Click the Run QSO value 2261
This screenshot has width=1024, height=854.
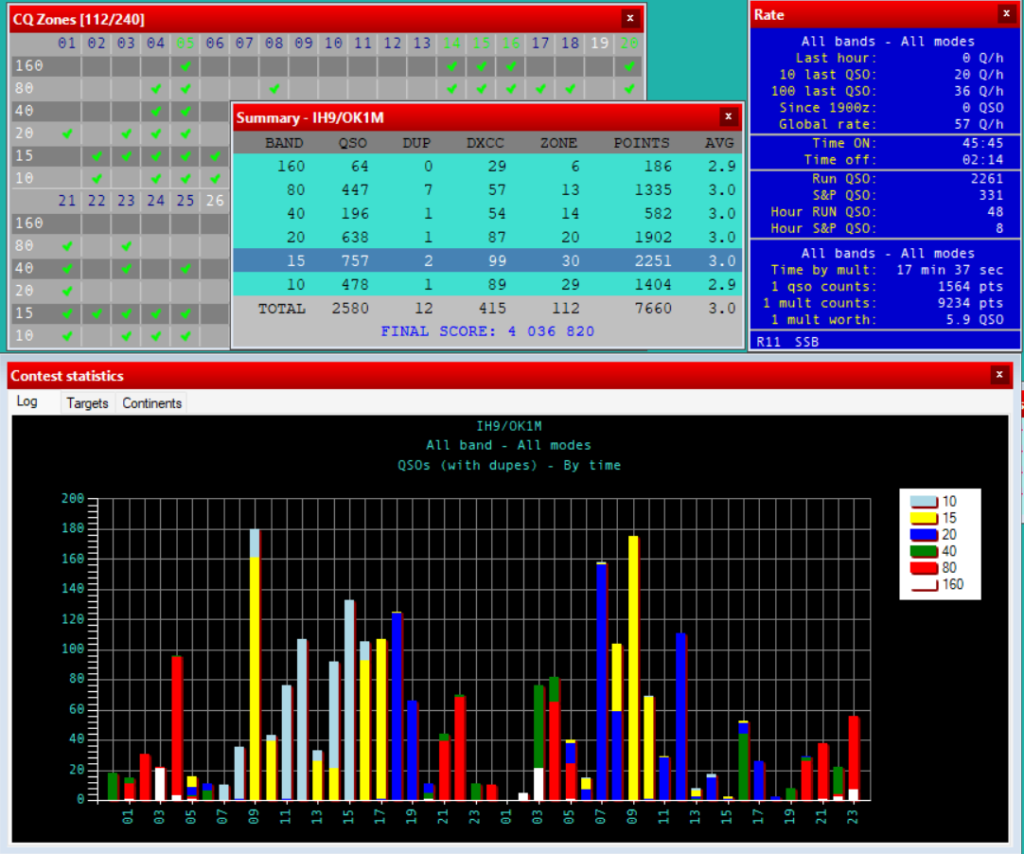[x=986, y=178]
